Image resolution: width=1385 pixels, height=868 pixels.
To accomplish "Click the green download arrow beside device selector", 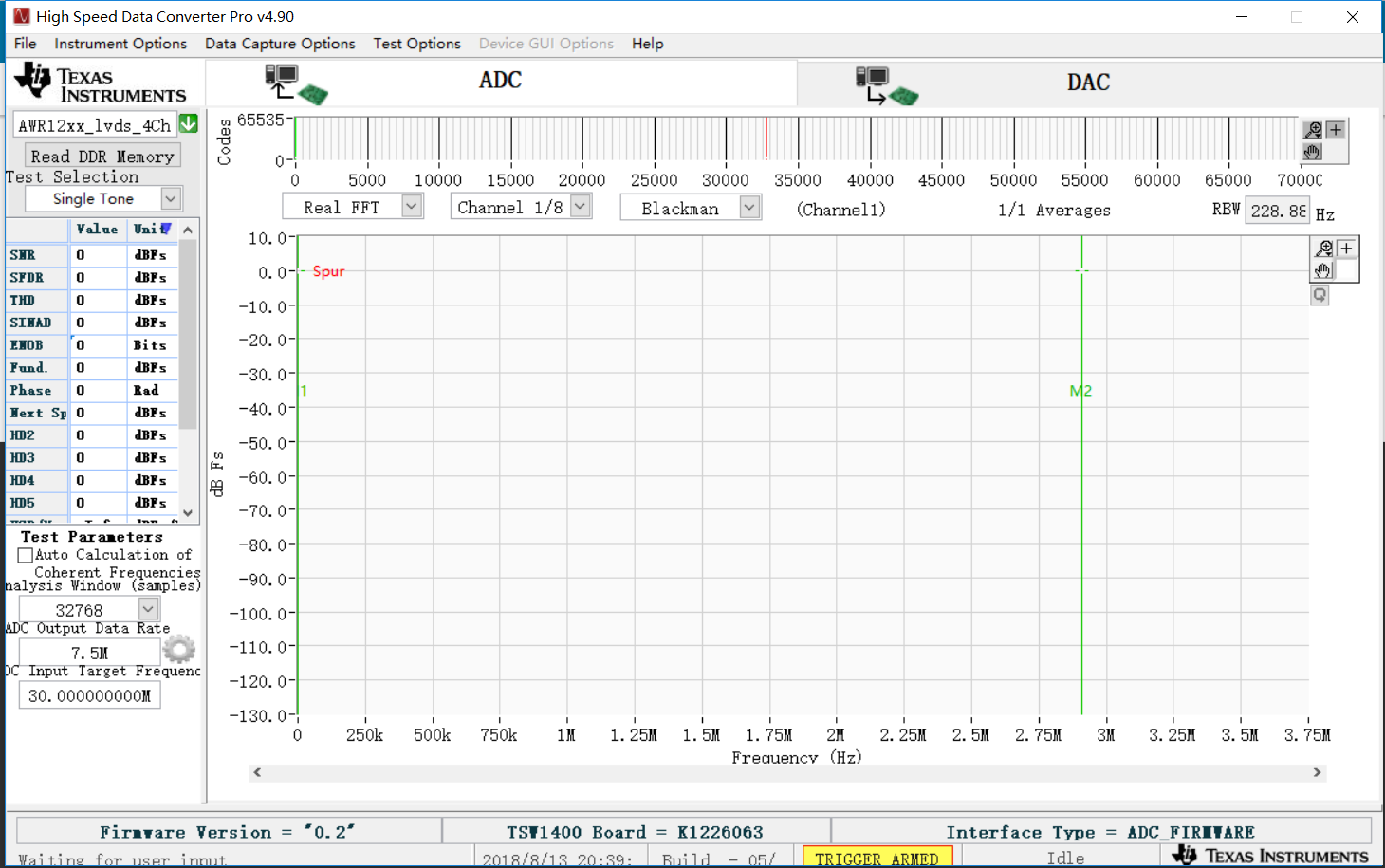I will [188, 123].
